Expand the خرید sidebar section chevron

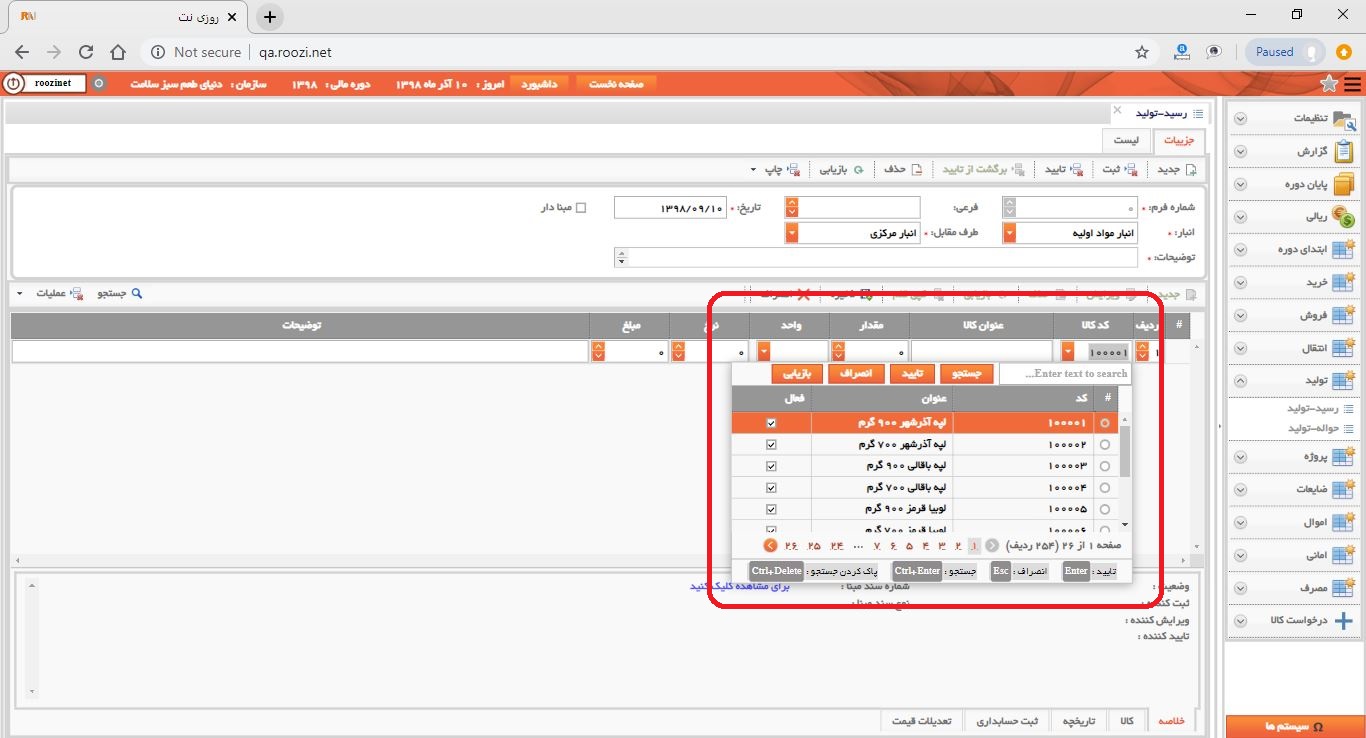tap(1240, 283)
